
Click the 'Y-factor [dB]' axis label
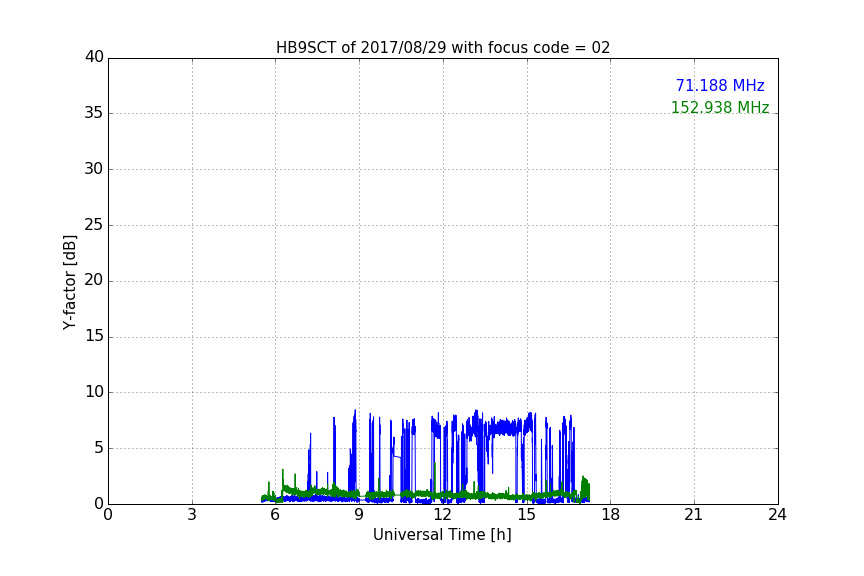[70, 282]
